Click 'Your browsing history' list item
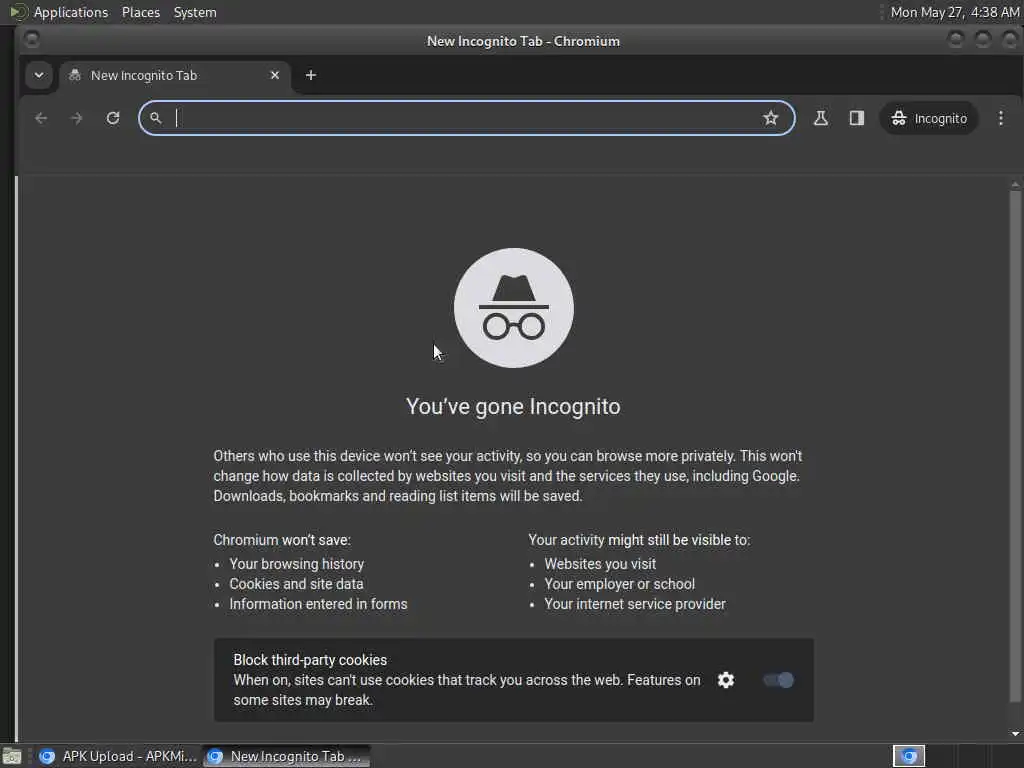1024x768 pixels. (296, 564)
